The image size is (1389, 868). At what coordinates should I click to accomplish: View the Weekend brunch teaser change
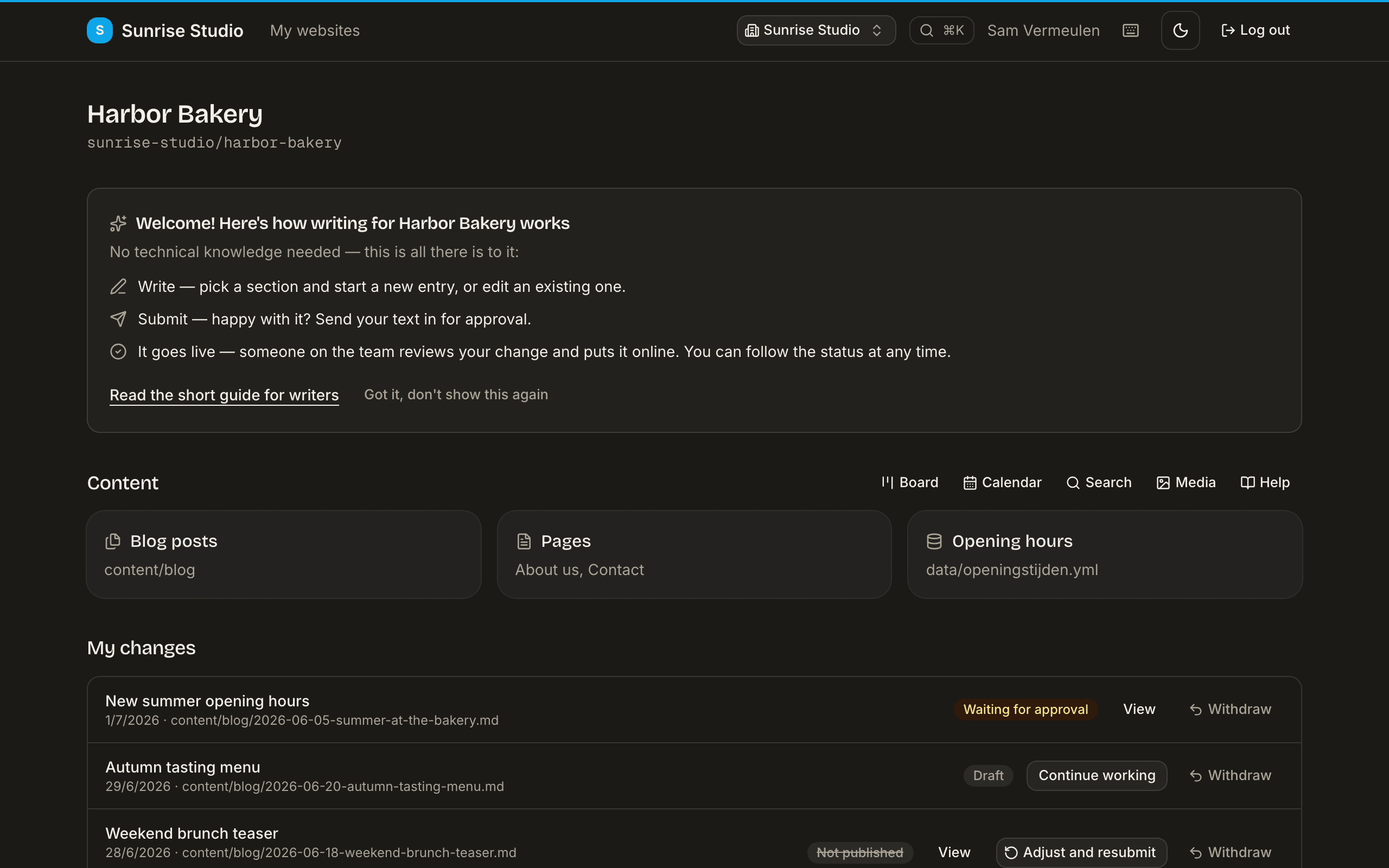[x=954, y=852]
